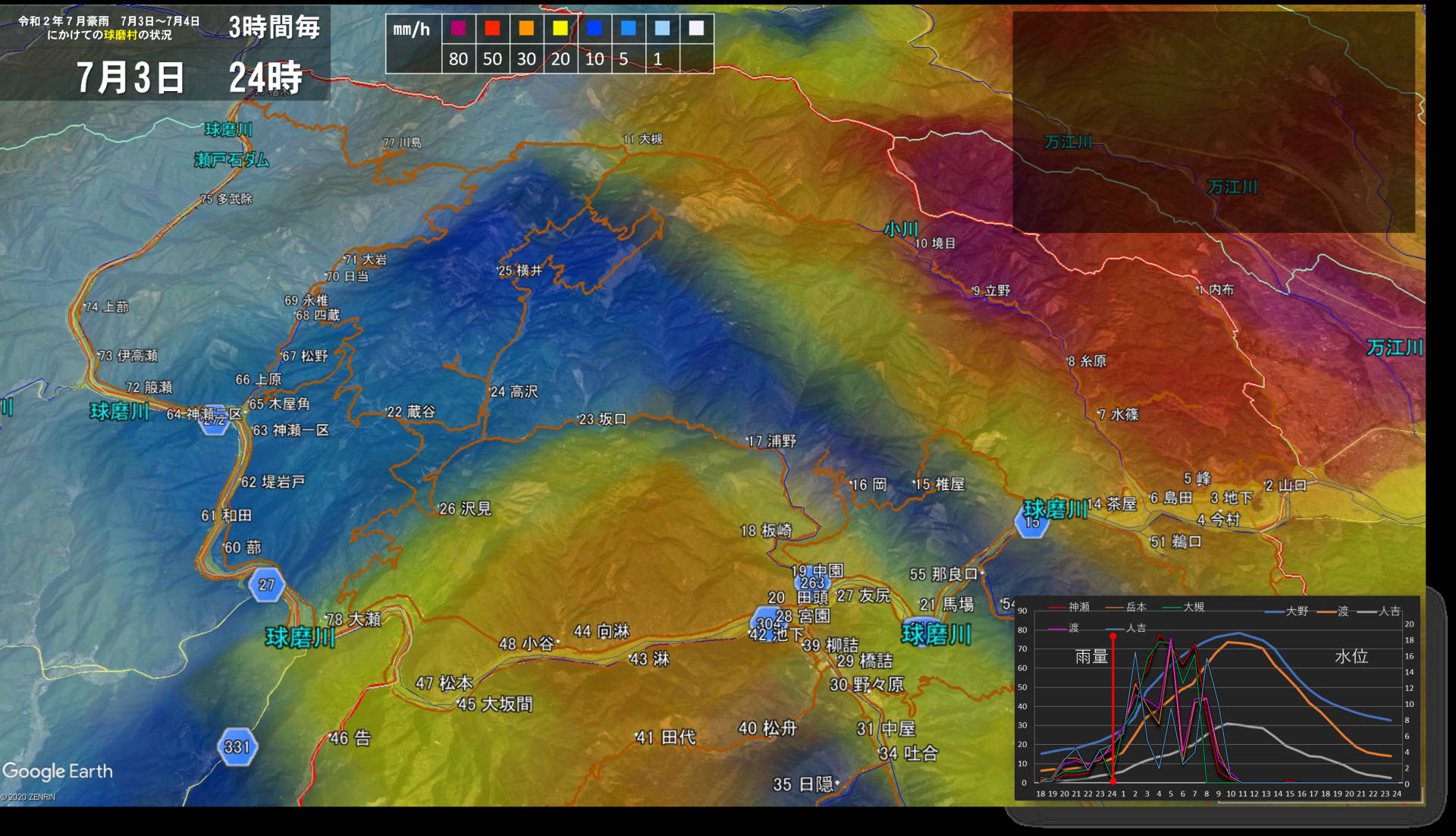Select the white legend swatch
The height and width of the screenshot is (836, 1456).
(x=696, y=29)
